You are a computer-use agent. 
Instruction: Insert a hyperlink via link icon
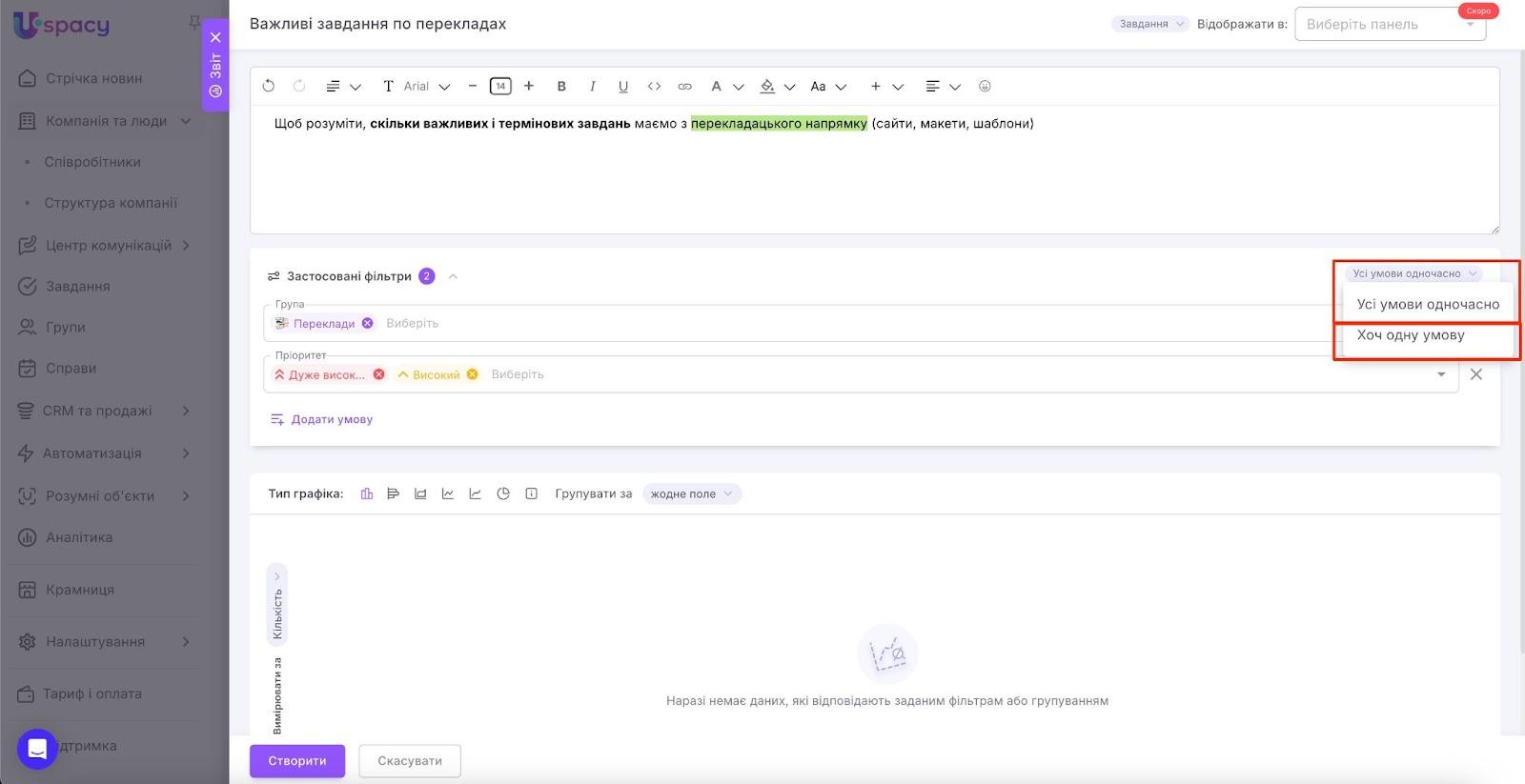pyautogui.click(x=684, y=87)
